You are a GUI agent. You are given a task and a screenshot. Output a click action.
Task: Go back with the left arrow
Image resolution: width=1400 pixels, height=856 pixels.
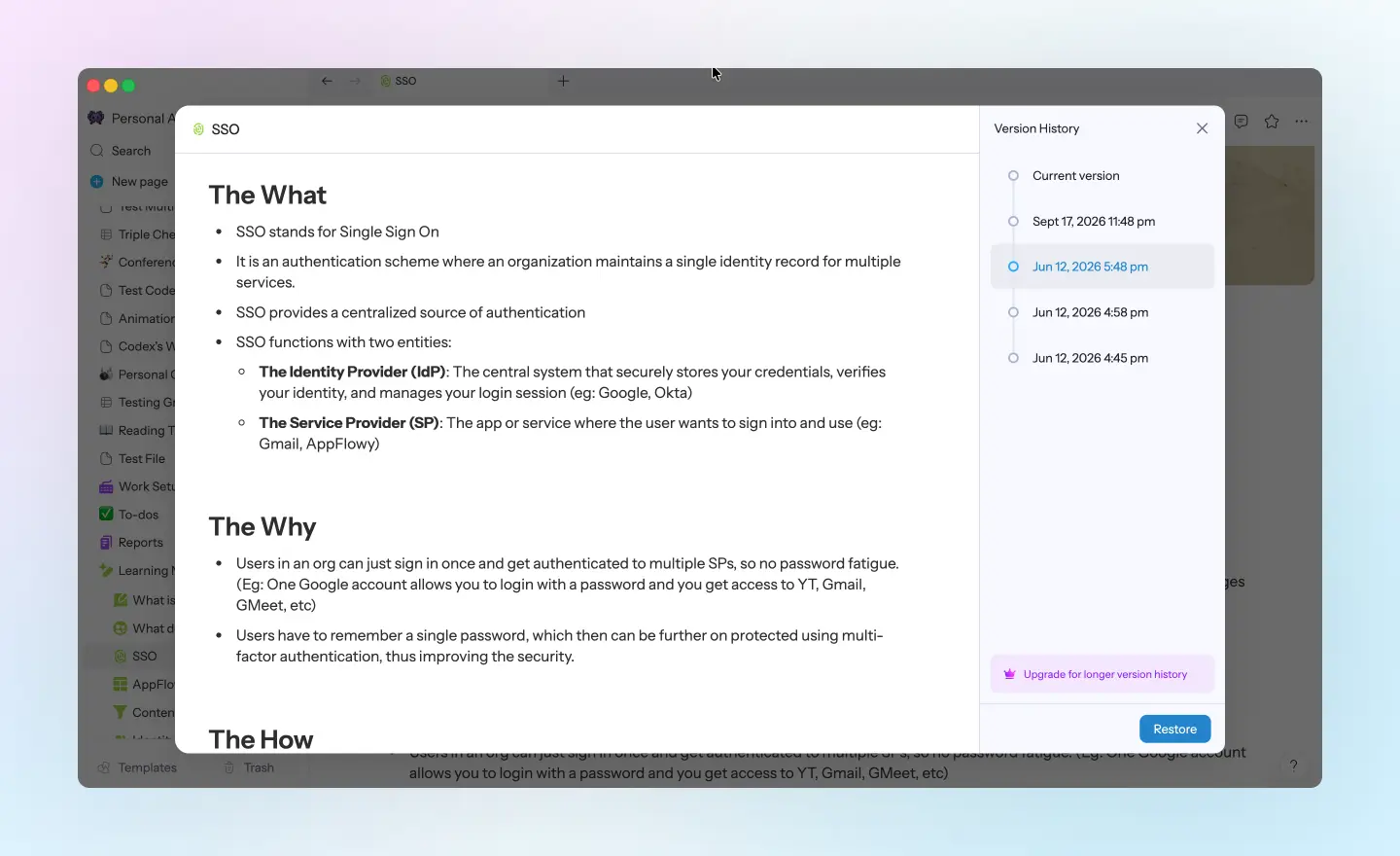[x=328, y=82]
